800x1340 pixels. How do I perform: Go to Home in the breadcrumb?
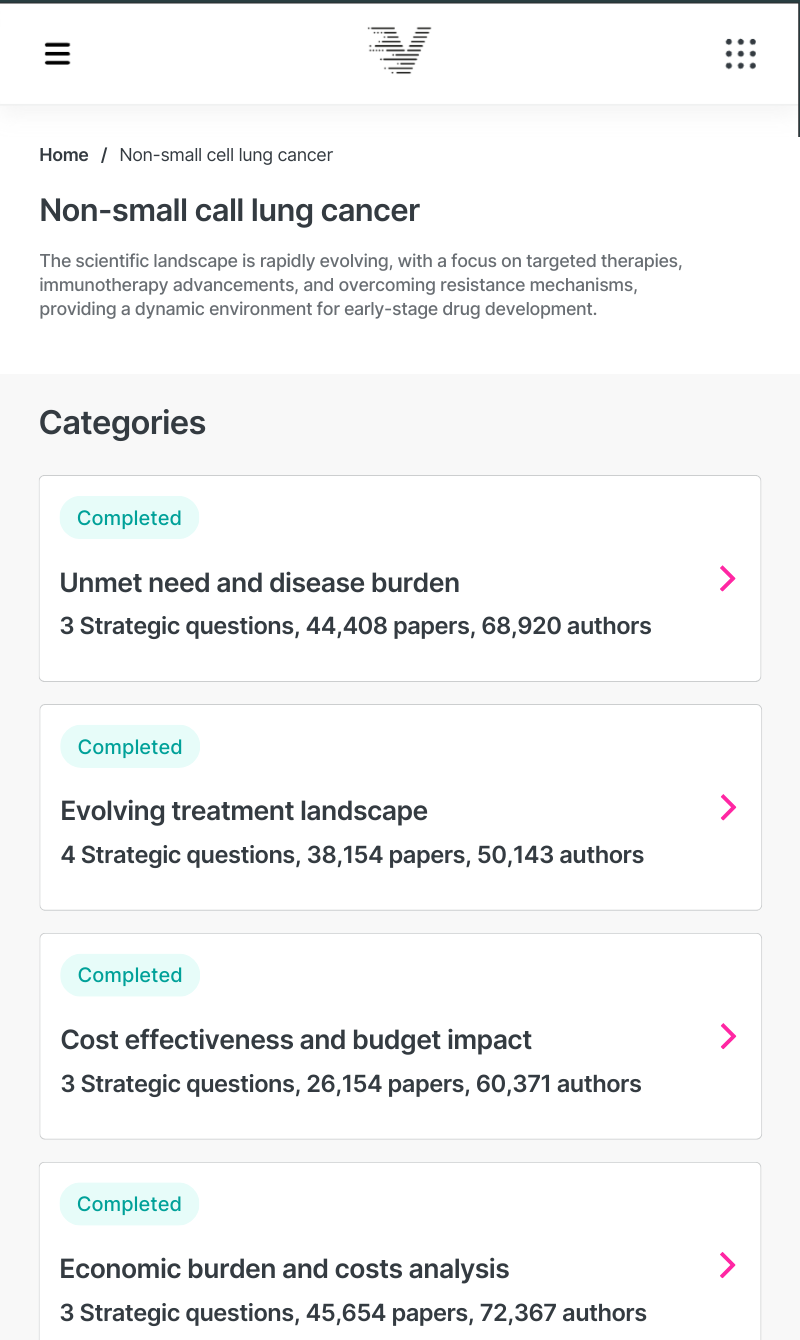click(64, 155)
